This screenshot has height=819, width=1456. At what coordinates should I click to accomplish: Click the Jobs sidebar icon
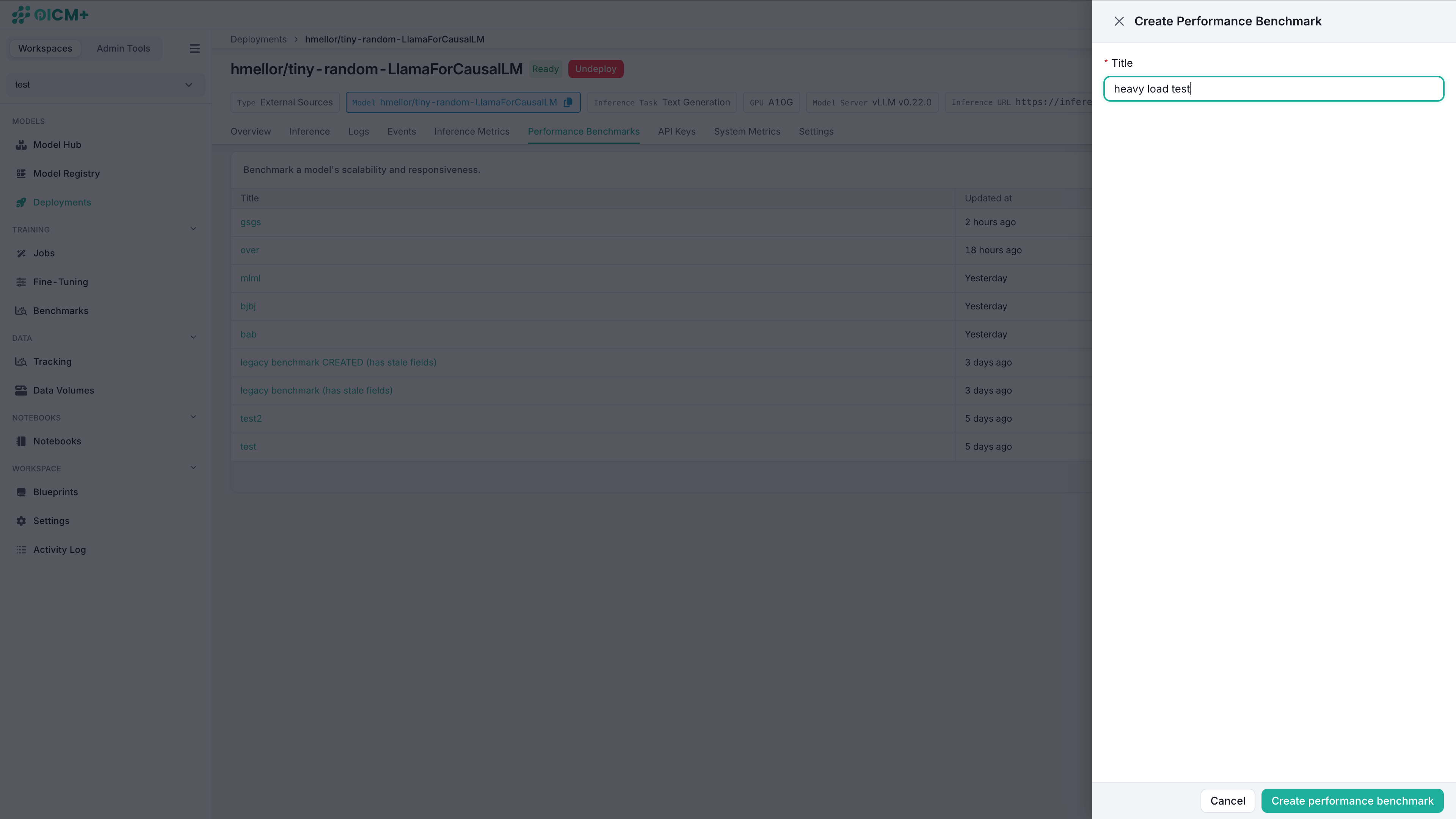point(21,253)
